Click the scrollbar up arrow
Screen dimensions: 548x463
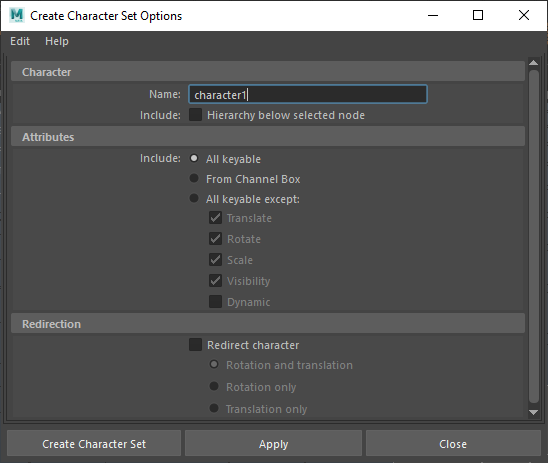click(x=534, y=63)
